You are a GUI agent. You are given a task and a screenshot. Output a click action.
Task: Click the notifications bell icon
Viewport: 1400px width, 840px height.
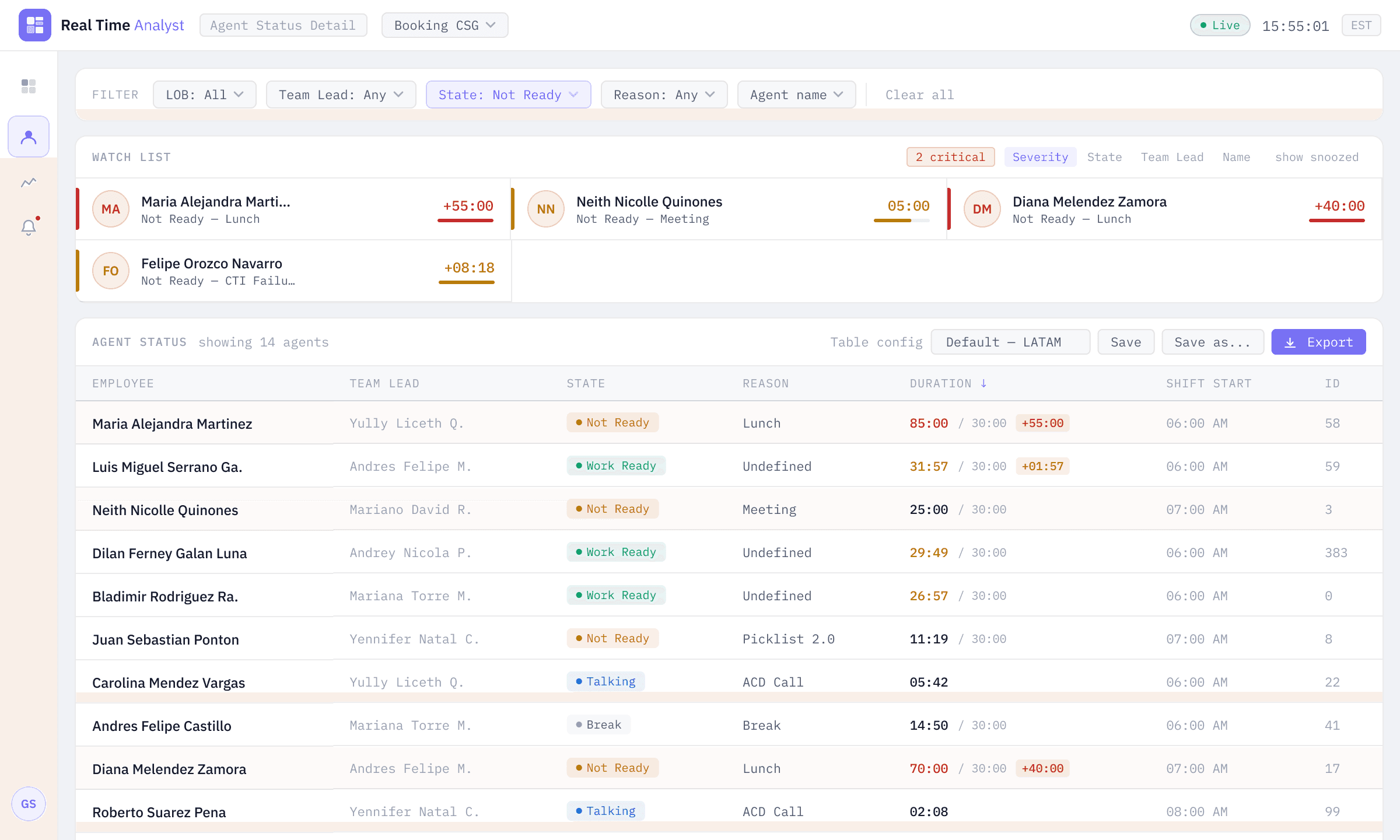tap(29, 227)
